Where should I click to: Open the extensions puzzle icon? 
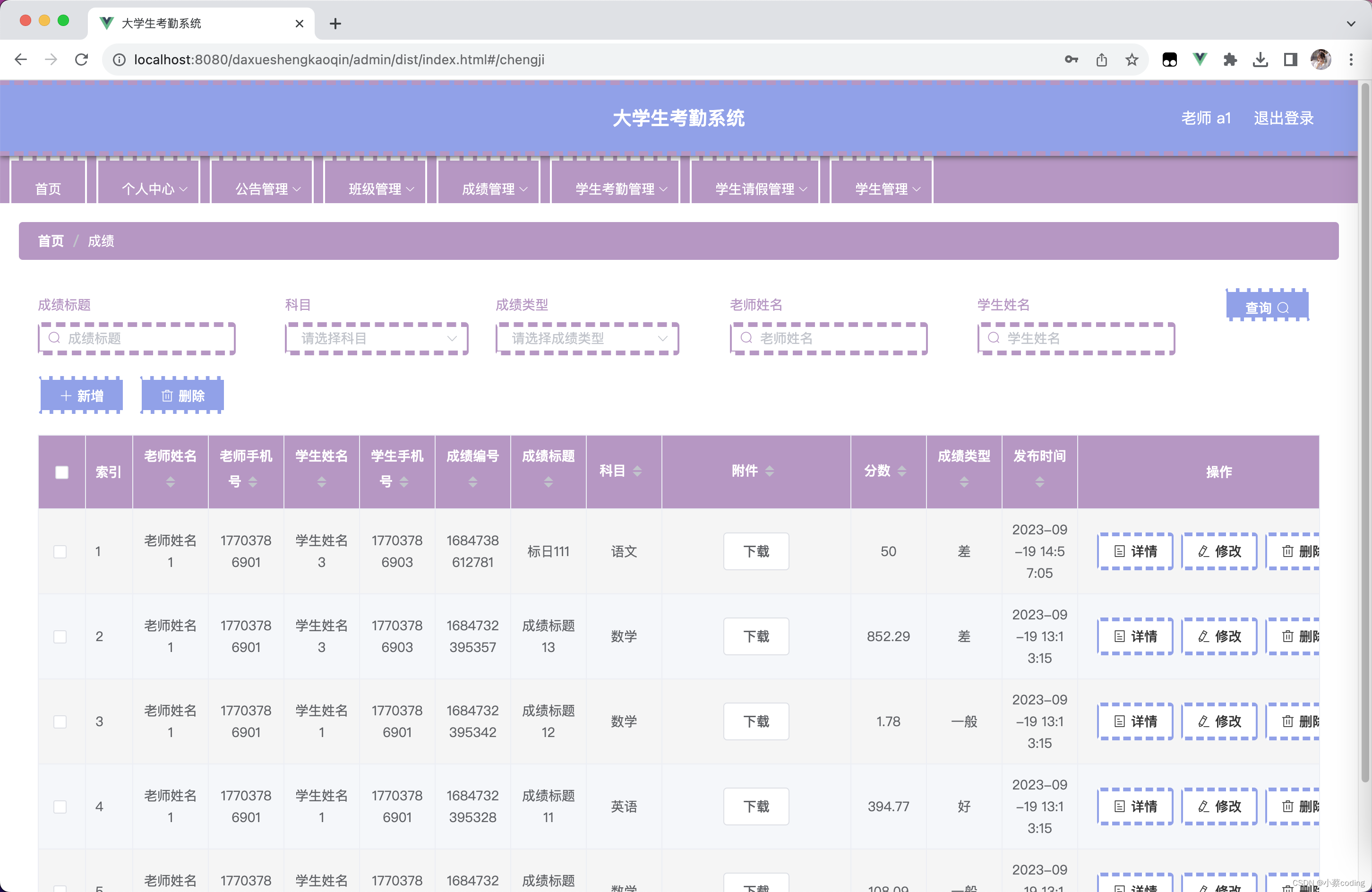[1230, 60]
